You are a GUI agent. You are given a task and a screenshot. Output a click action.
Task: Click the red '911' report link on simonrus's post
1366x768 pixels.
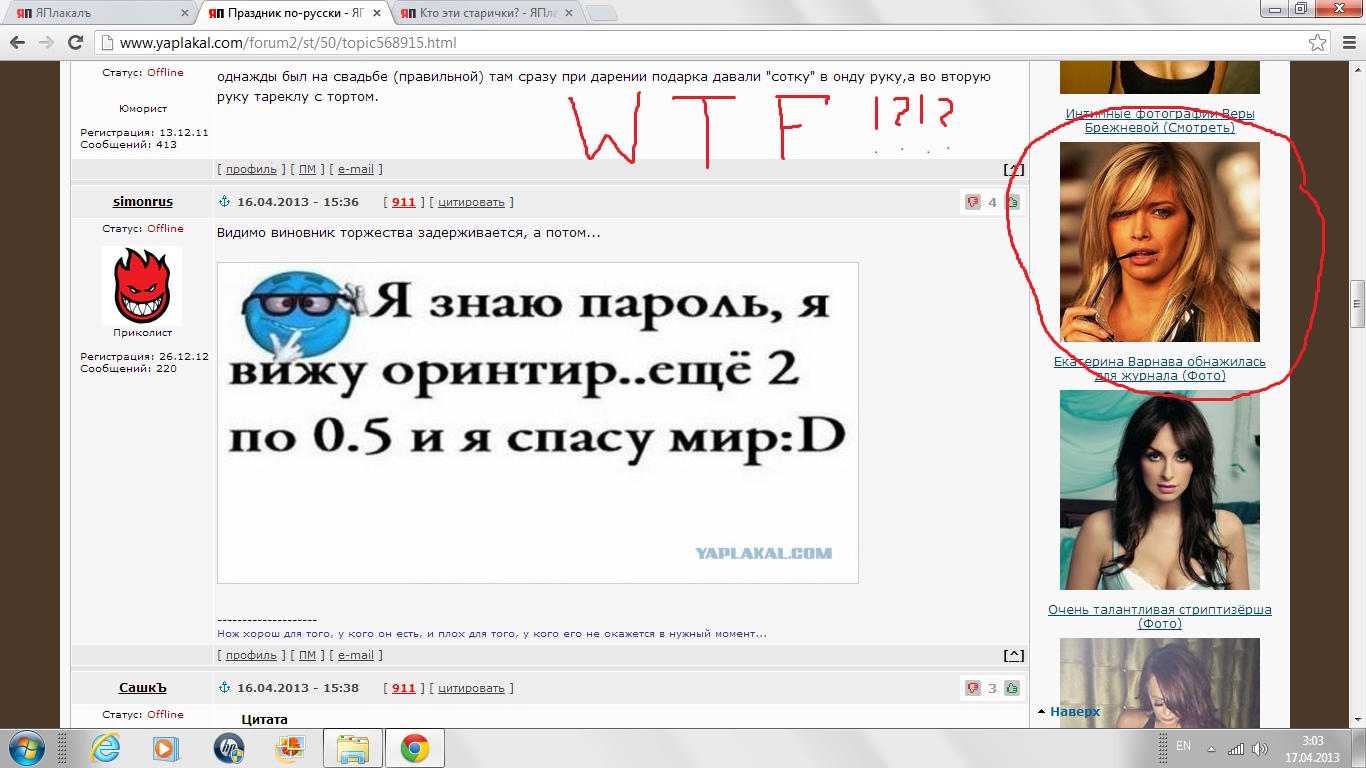pyautogui.click(x=403, y=202)
